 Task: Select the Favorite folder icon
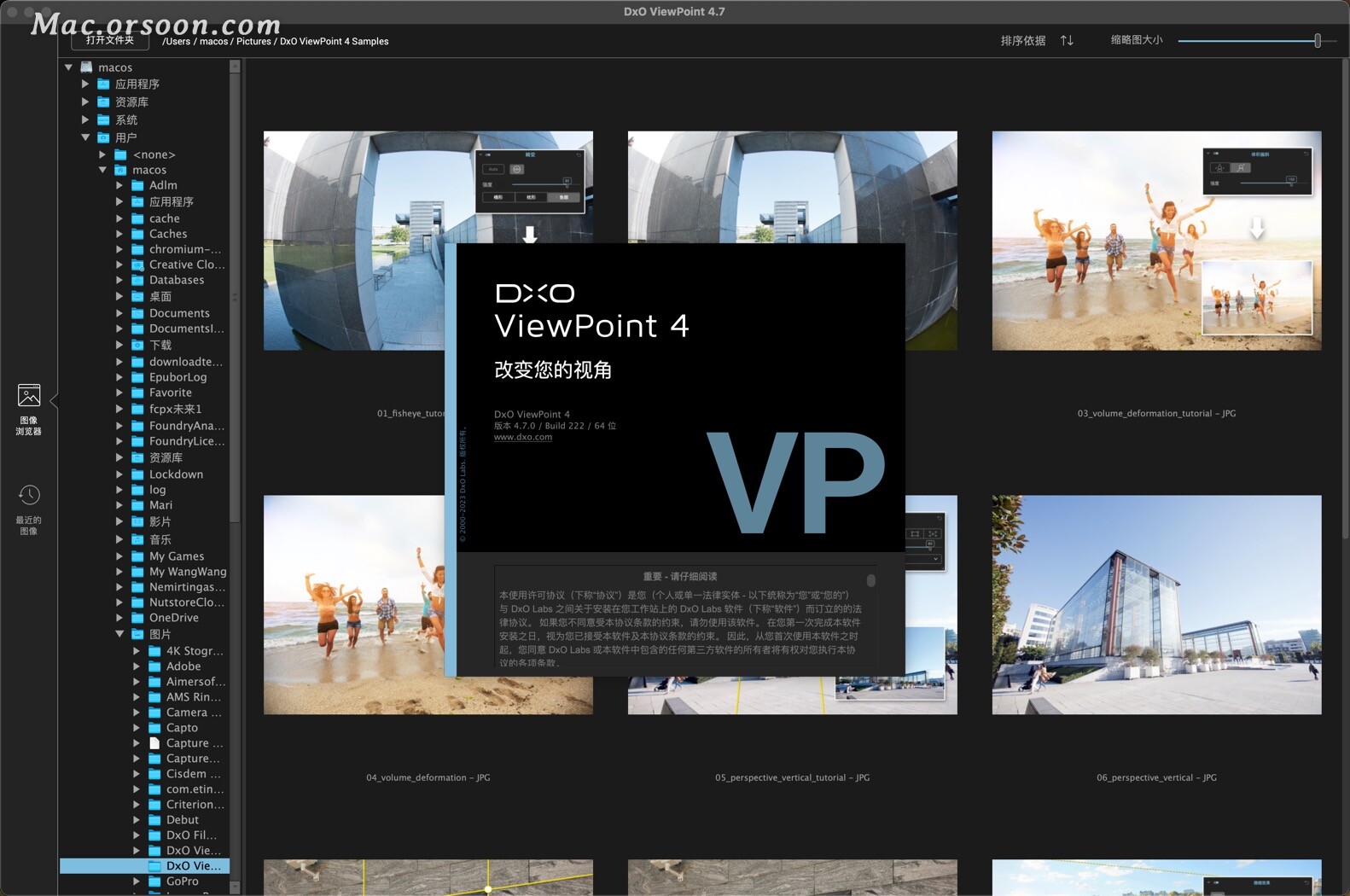pyautogui.click(x=137, y=393)
